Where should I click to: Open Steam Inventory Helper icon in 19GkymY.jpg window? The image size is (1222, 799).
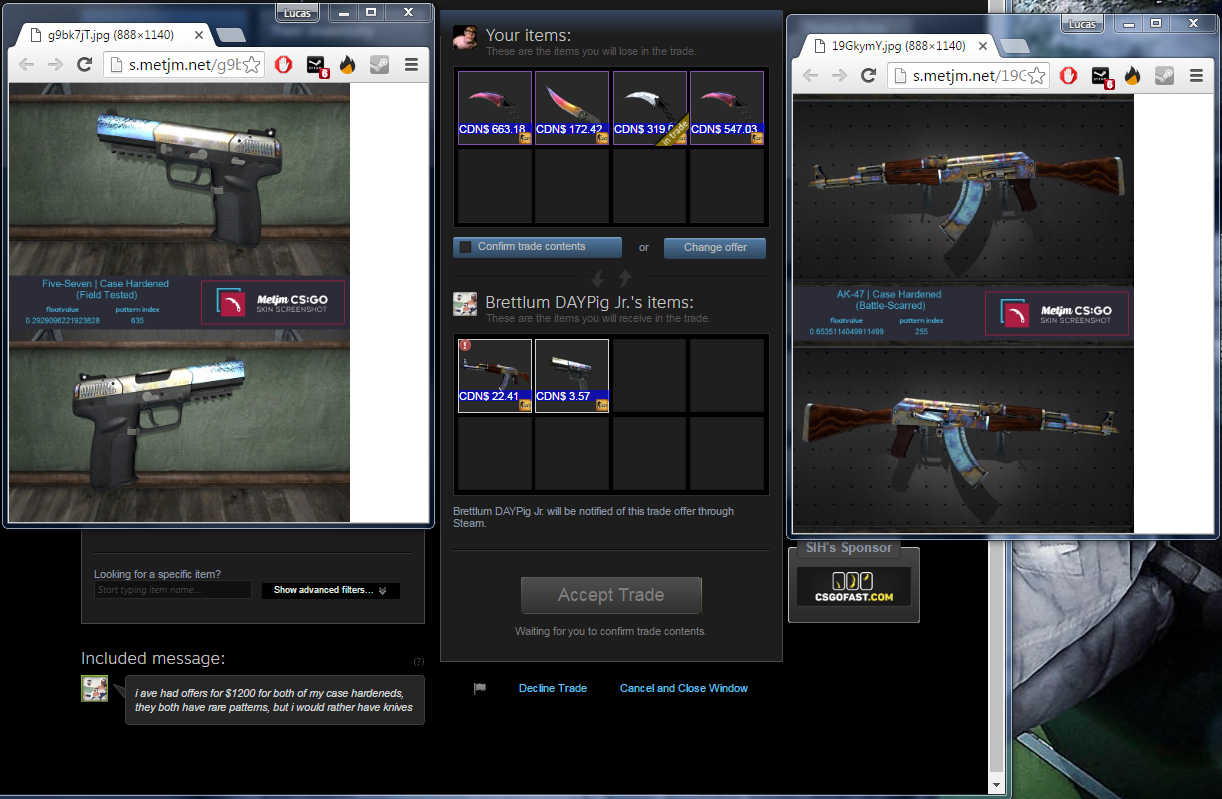1101,76
